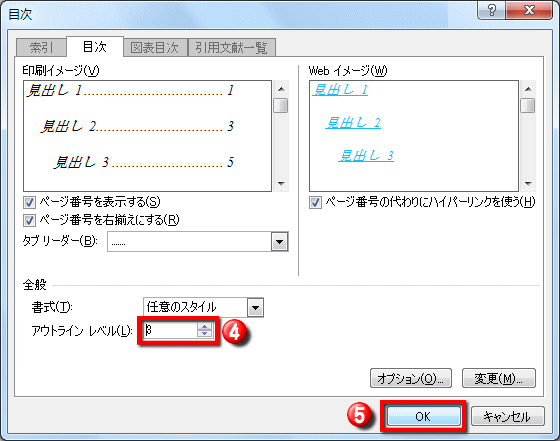Open the タブ リーダー dropdown
Viewport: 560px width, 441px height.
[x=279, y=242]
